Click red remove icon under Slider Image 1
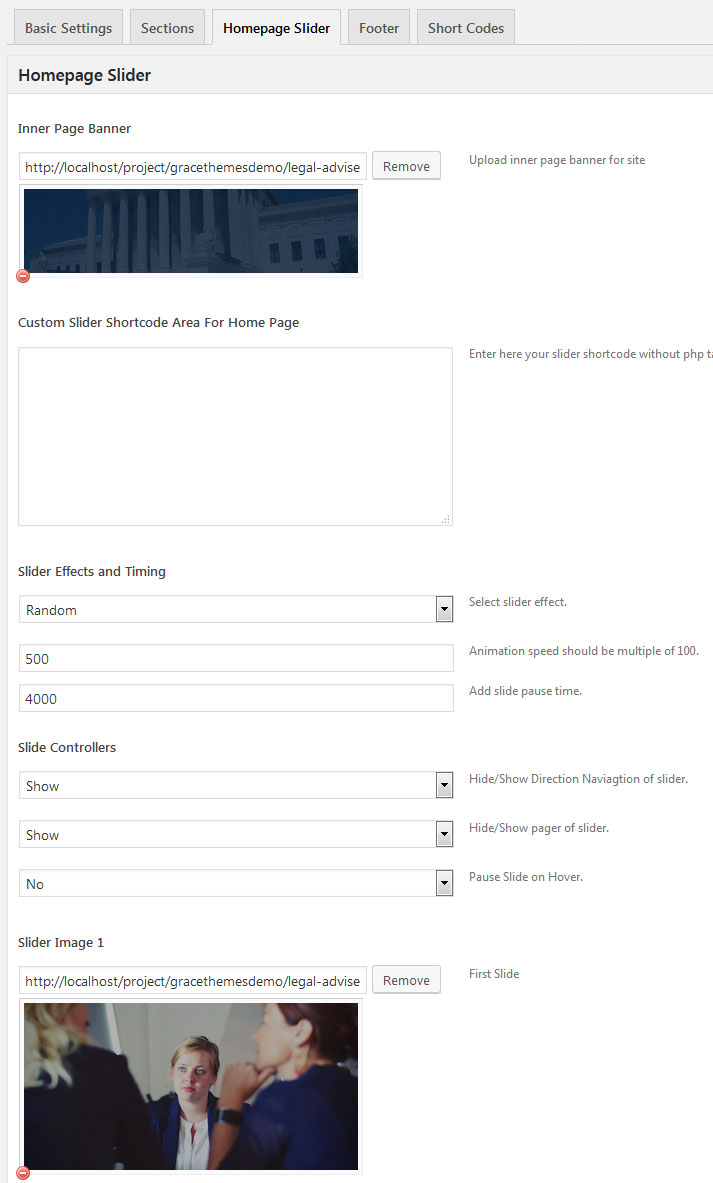The width and height of the screenshot is (713, 1183). pos(23,1173)
